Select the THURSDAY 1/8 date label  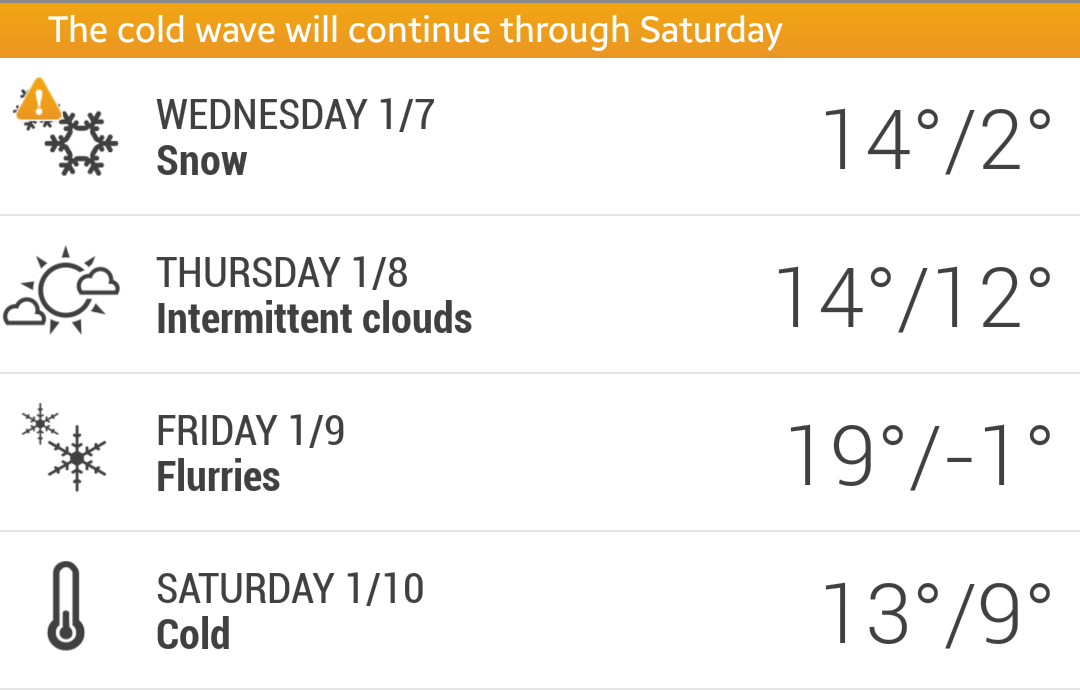coord(282,273)
